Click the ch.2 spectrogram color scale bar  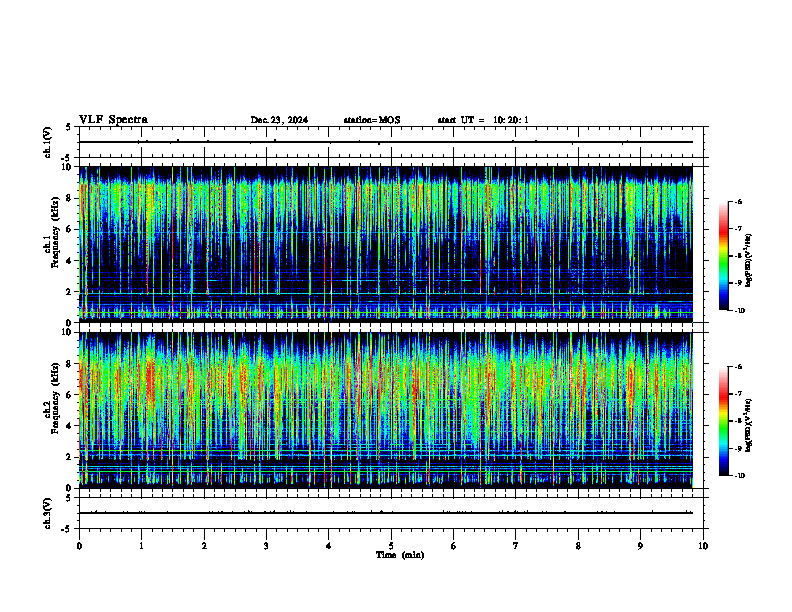click(x=724, y=421)
